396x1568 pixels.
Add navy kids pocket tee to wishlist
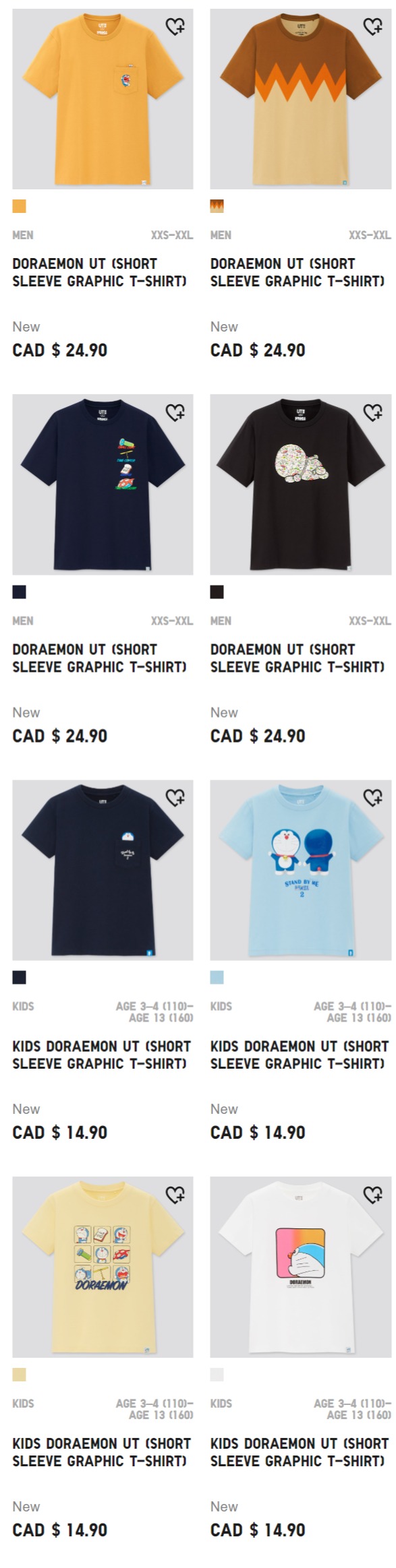(175, 797)
